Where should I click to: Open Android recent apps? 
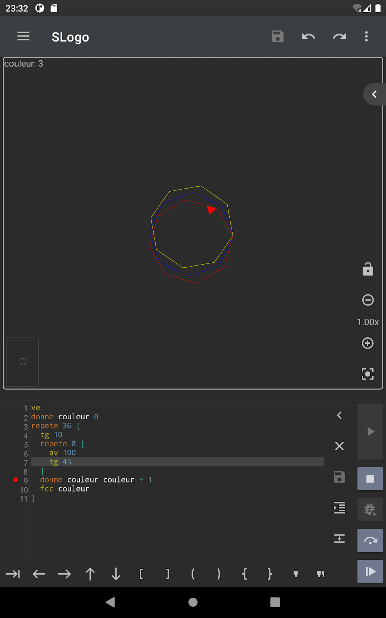(x=275, y=602)
